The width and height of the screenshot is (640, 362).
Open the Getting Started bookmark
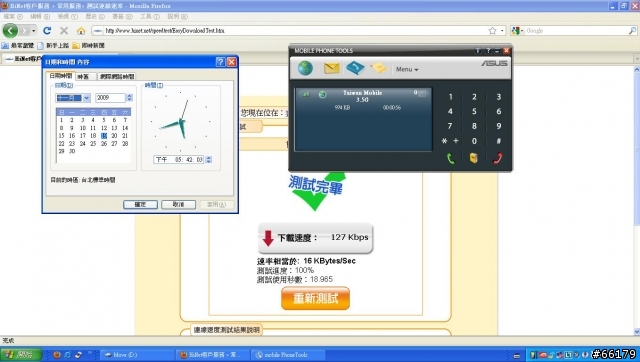(x=53, y=45)
